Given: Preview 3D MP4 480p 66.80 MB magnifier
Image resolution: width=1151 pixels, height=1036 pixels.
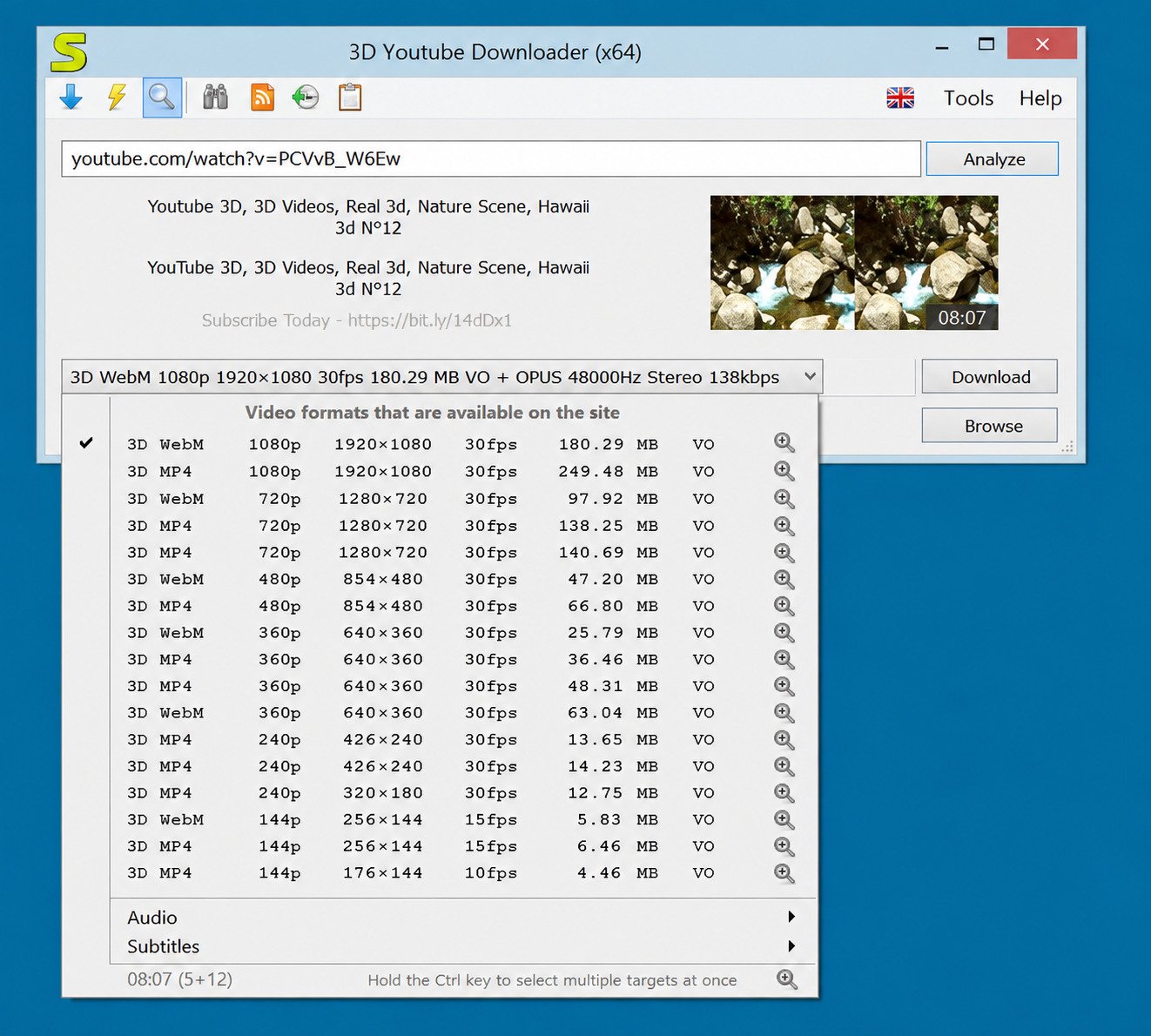Looking at the screenshot, I should tap(784, 606).
